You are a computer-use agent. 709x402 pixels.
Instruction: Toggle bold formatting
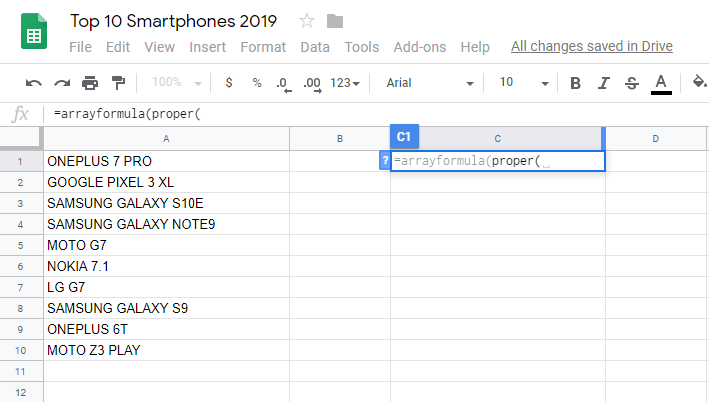pos(575,83)
